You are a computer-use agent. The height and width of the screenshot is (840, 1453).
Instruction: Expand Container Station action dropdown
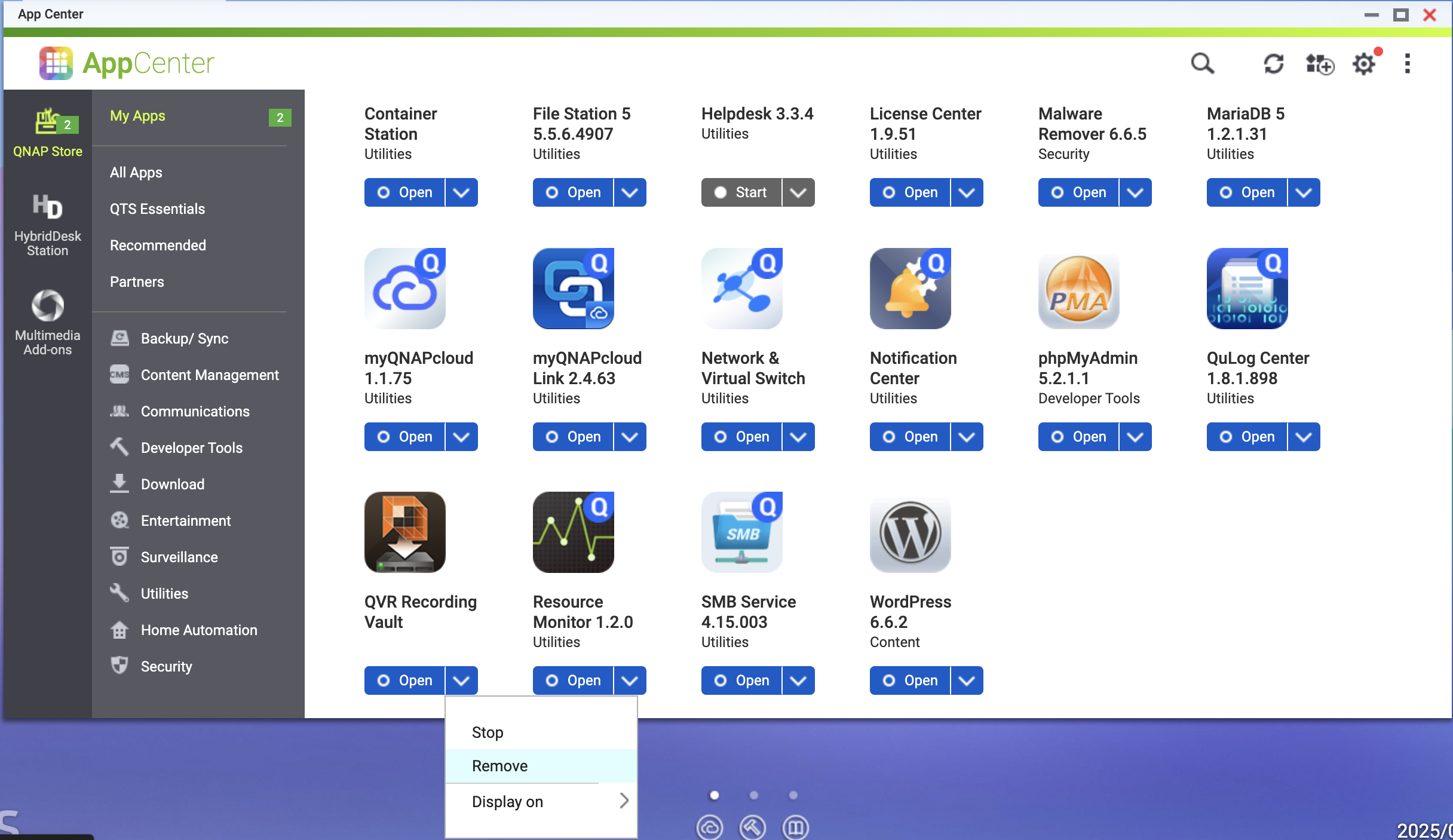click(461, 192)
